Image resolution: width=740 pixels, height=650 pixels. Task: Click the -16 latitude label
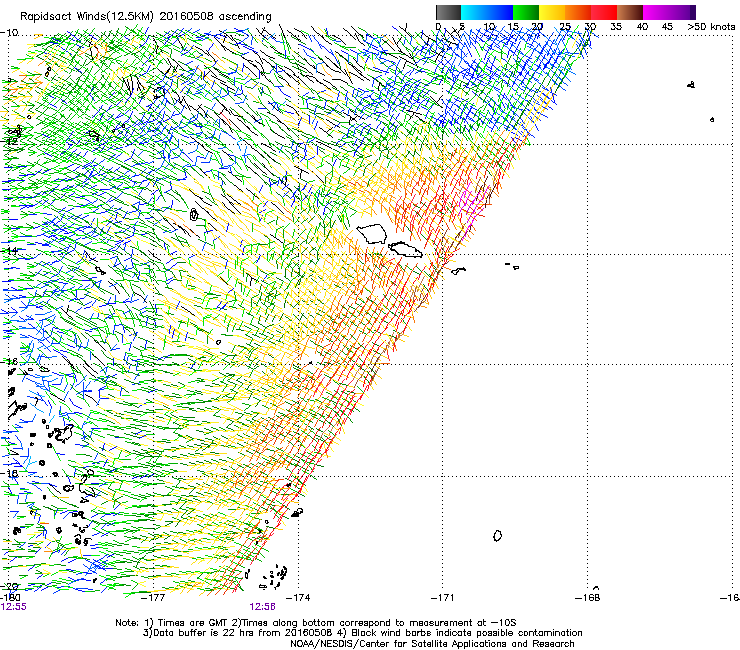(9, 362)
